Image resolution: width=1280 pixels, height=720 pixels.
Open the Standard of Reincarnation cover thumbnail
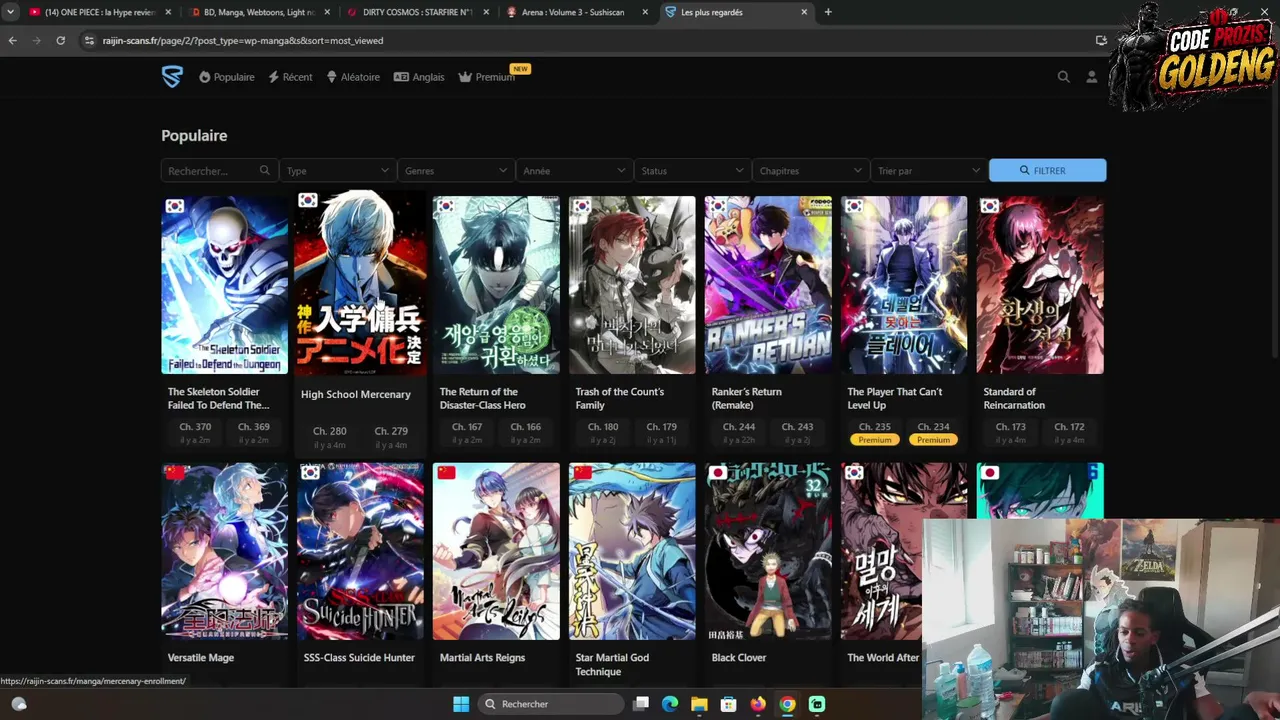[x=1040, y=285]
